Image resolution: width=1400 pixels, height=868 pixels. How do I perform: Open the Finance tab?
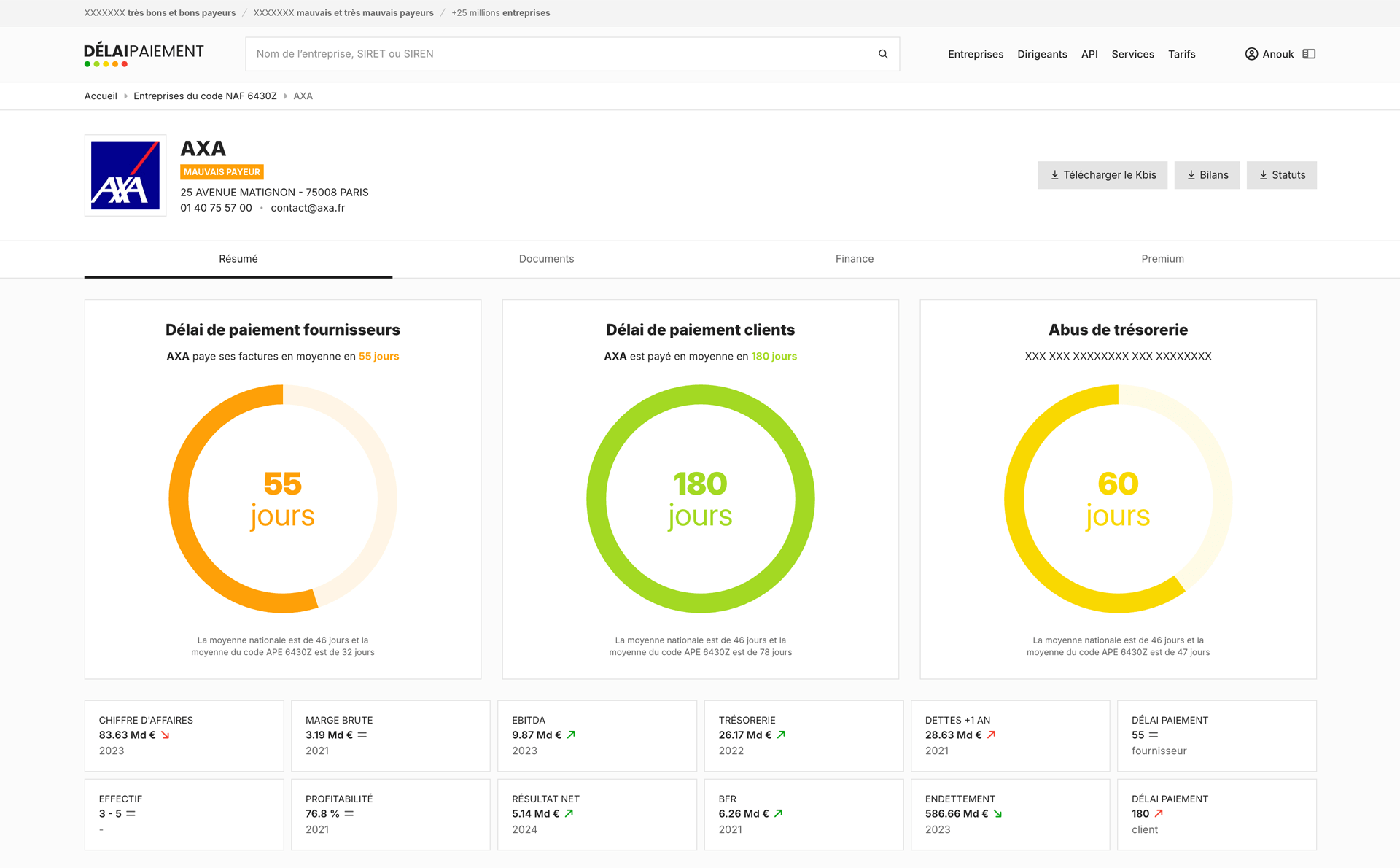click(855, 259)
